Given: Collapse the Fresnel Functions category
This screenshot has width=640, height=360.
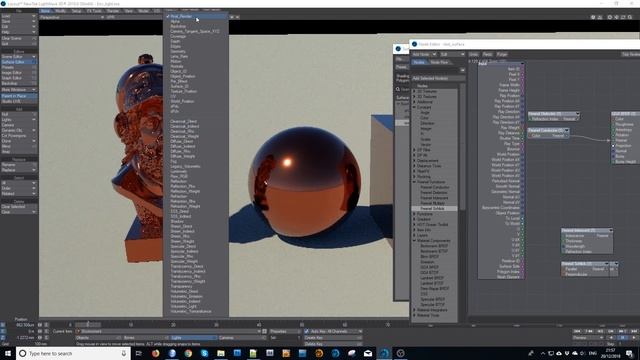Looking at the screenshot, I should point(414,182).
